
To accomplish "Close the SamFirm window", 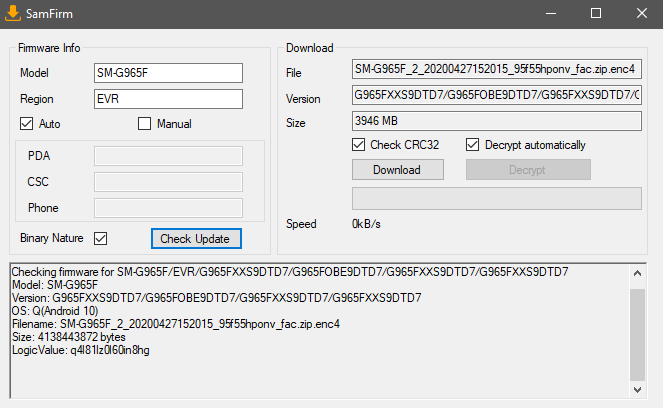I will tap(641, 14).
